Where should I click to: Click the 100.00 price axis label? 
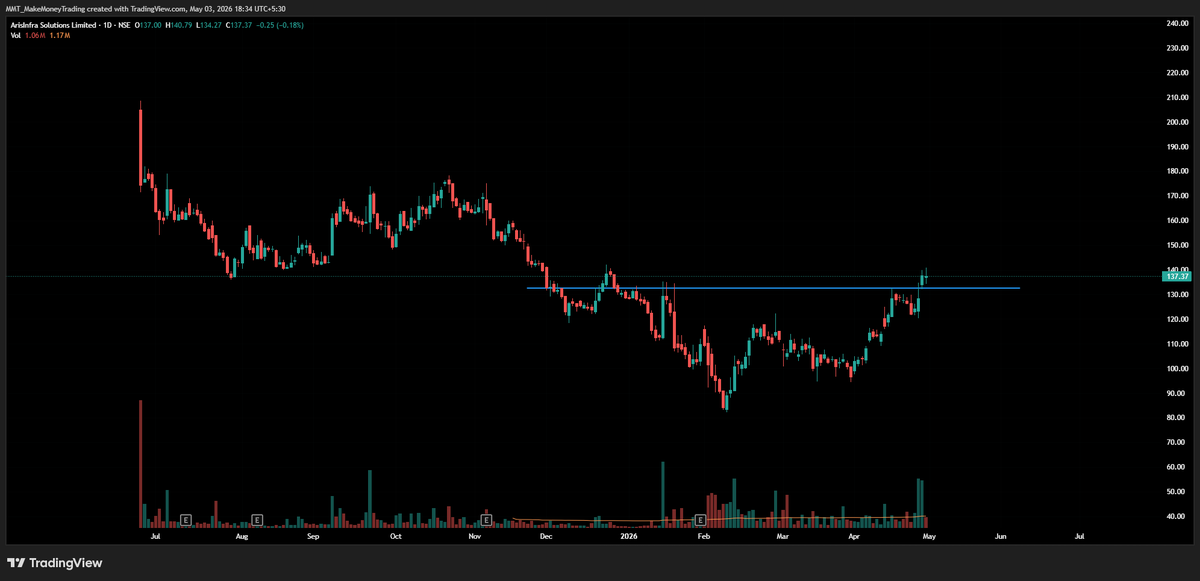[1176, 369]
